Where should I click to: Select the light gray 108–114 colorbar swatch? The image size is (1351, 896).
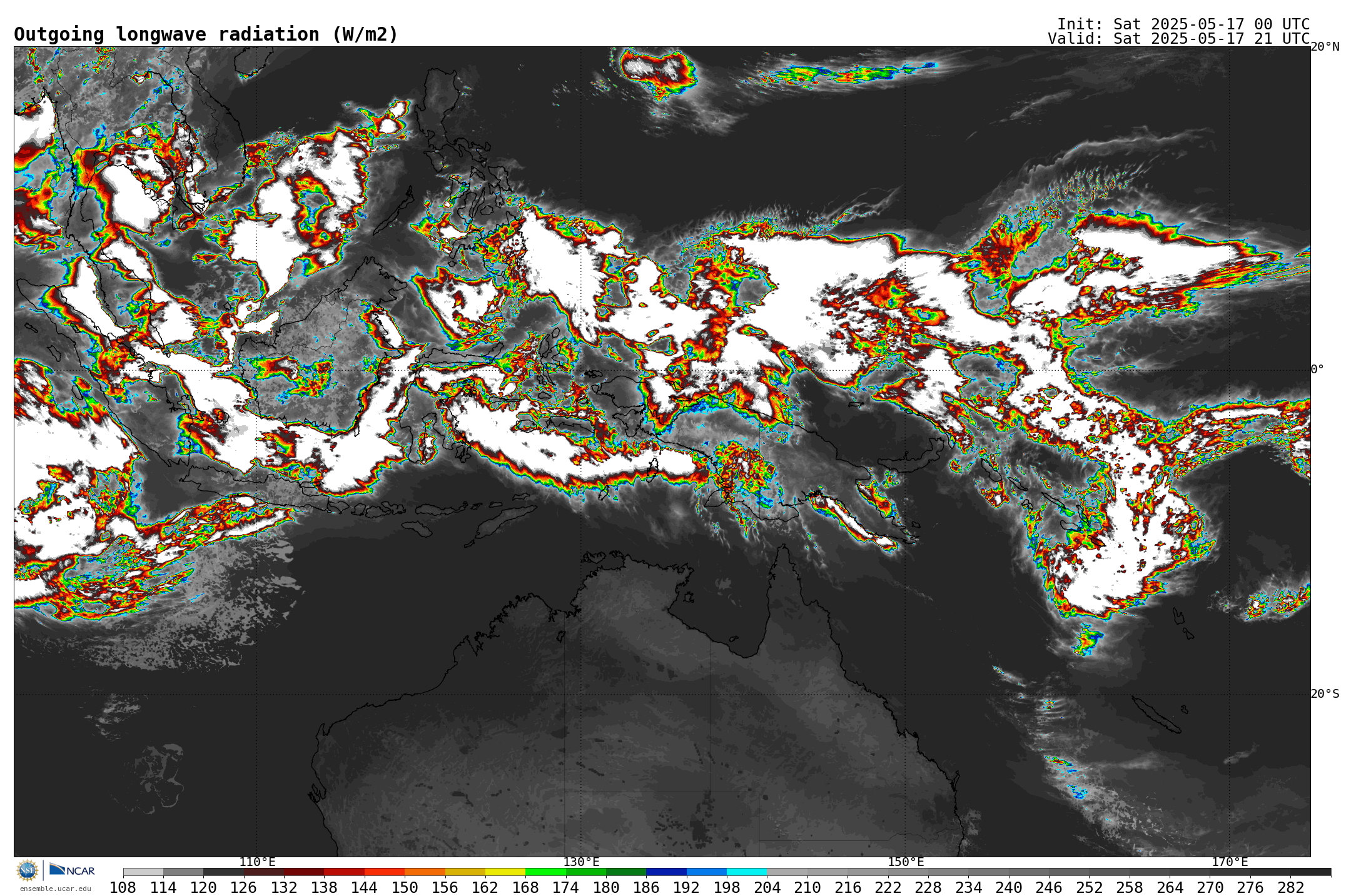click(143, 872)
